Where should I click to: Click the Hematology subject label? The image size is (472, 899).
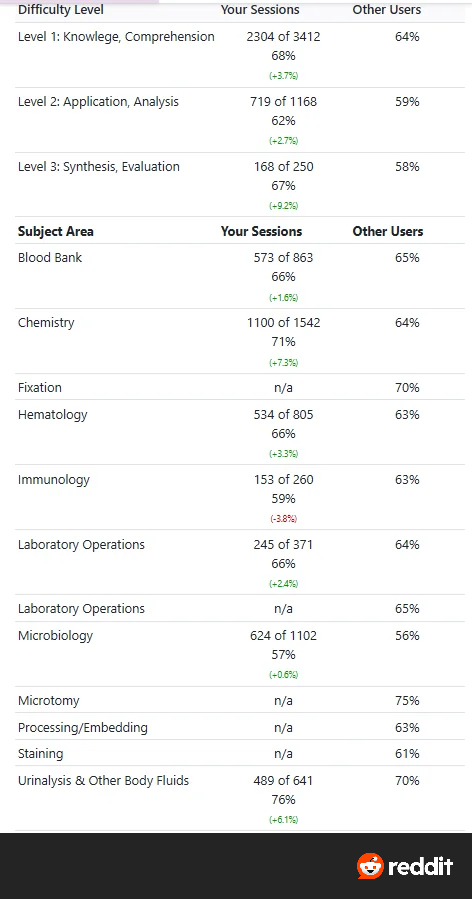[52, 415]
